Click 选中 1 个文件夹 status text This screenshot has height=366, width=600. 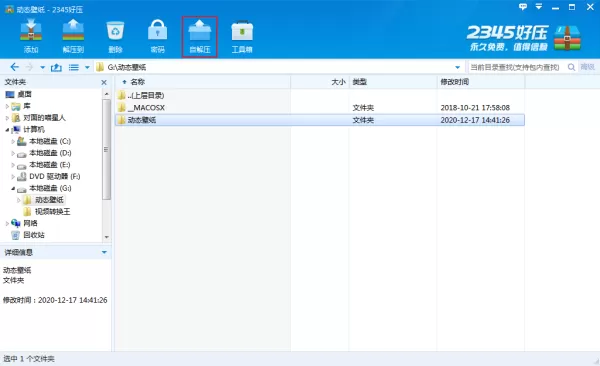pyautogui.click(x=29, y=359)
